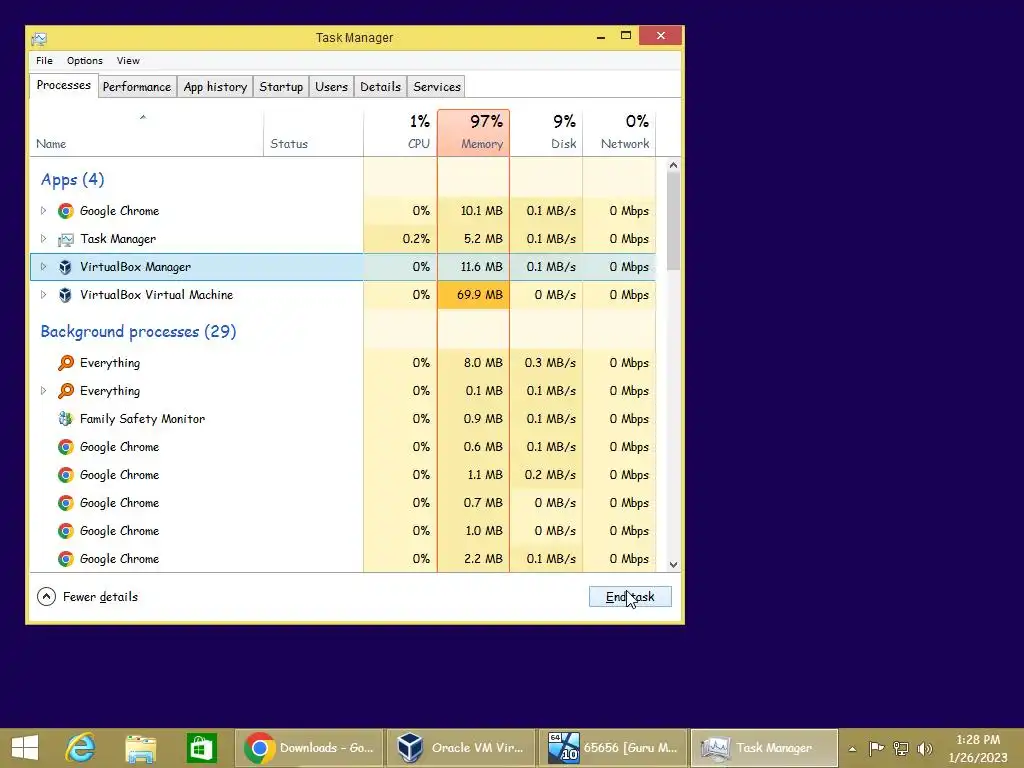The height and width of the screenshot is (768, 1024).
Task: Click the Google Chrome icon in Apps list
Action: pos(65,211)
